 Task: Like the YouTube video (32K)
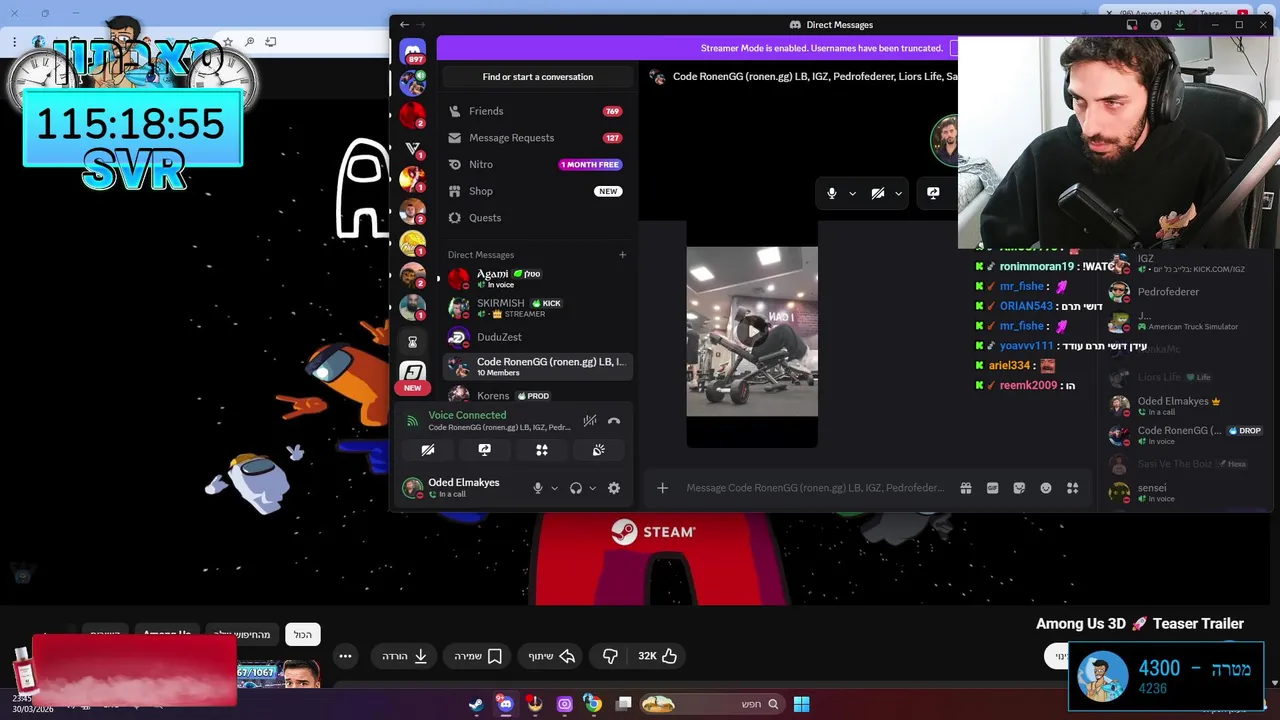[658, 656]
